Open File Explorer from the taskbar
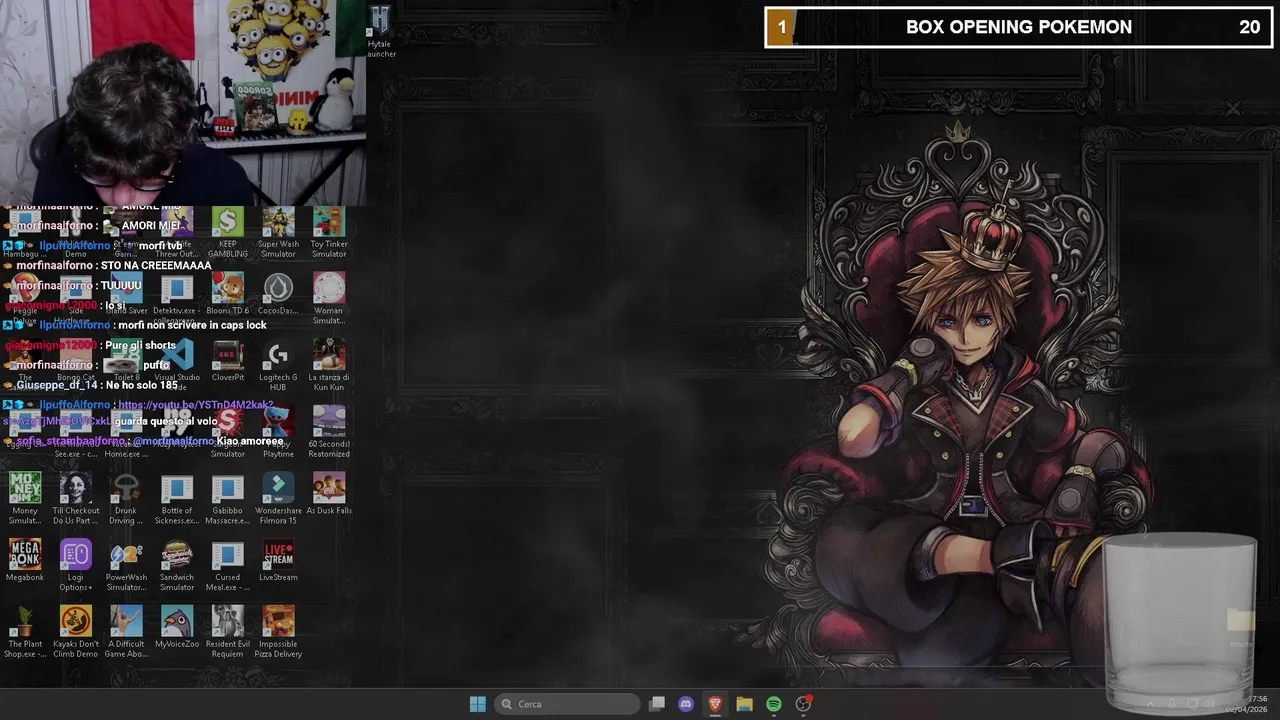1280x720 pixels. click(x=744, y=704)
